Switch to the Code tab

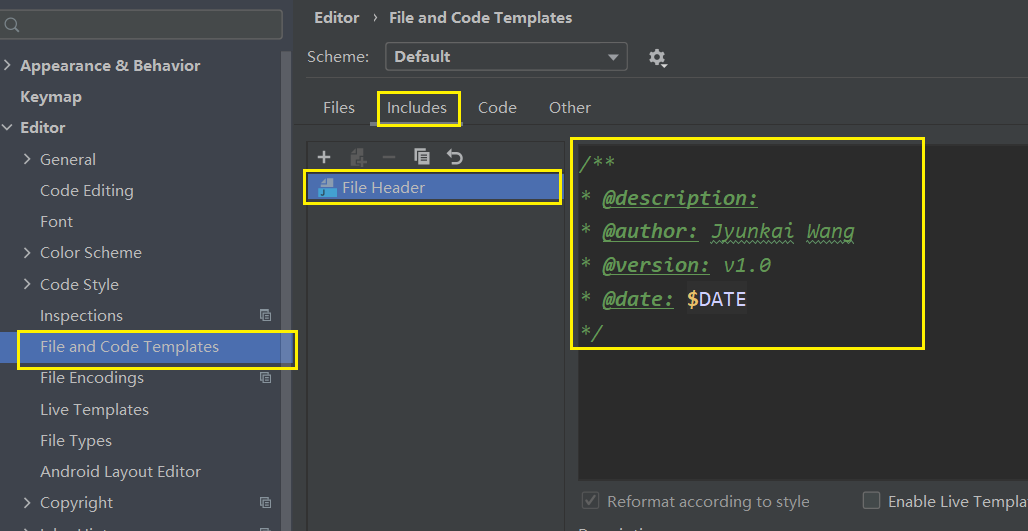497,108
